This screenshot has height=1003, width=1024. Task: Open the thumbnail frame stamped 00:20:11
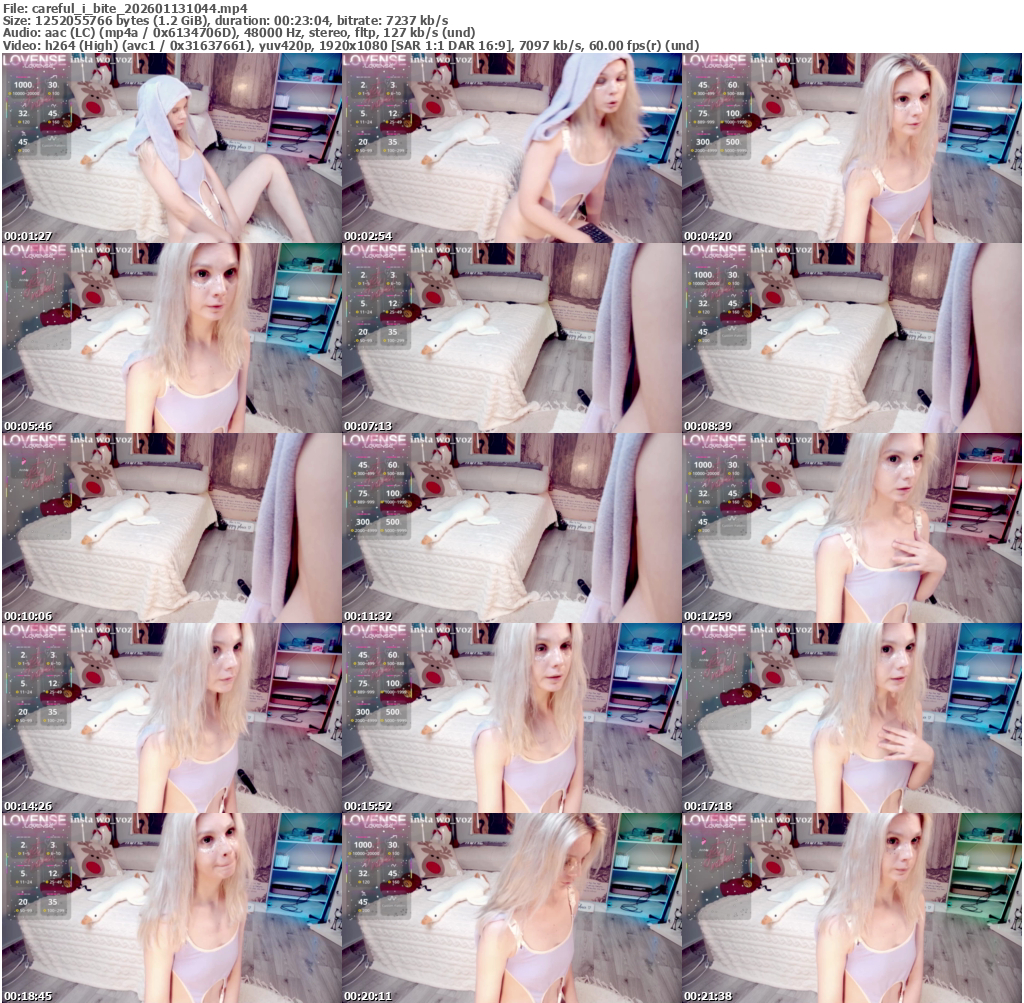512,908
